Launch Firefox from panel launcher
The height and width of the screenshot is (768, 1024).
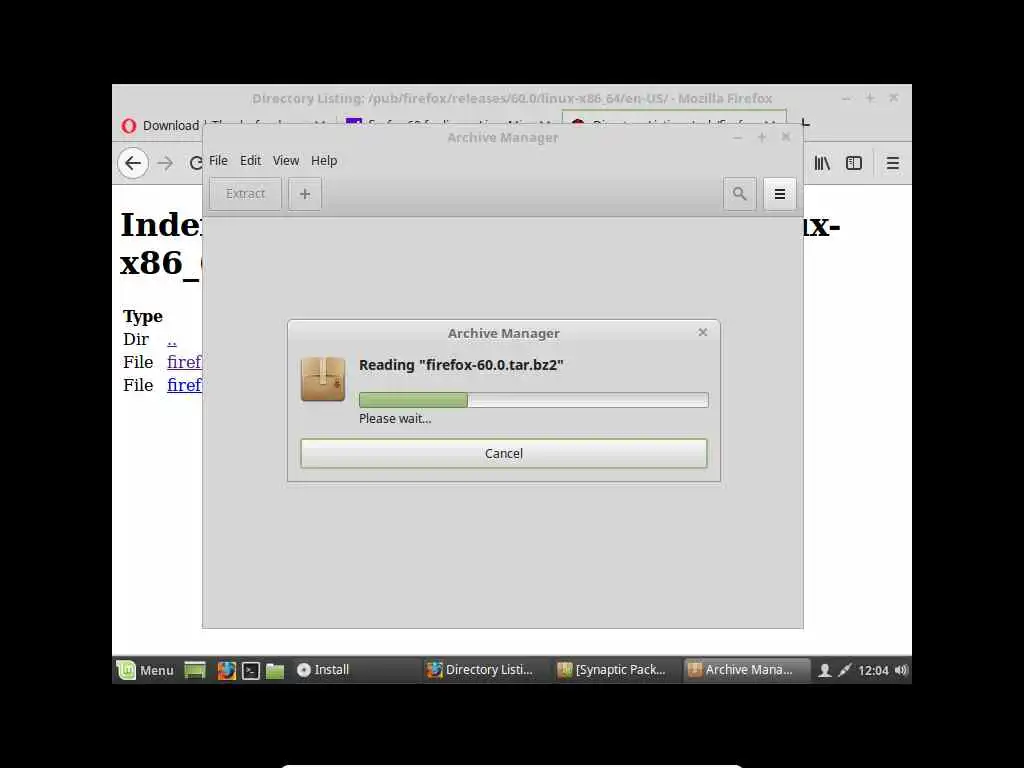[226, 670]
